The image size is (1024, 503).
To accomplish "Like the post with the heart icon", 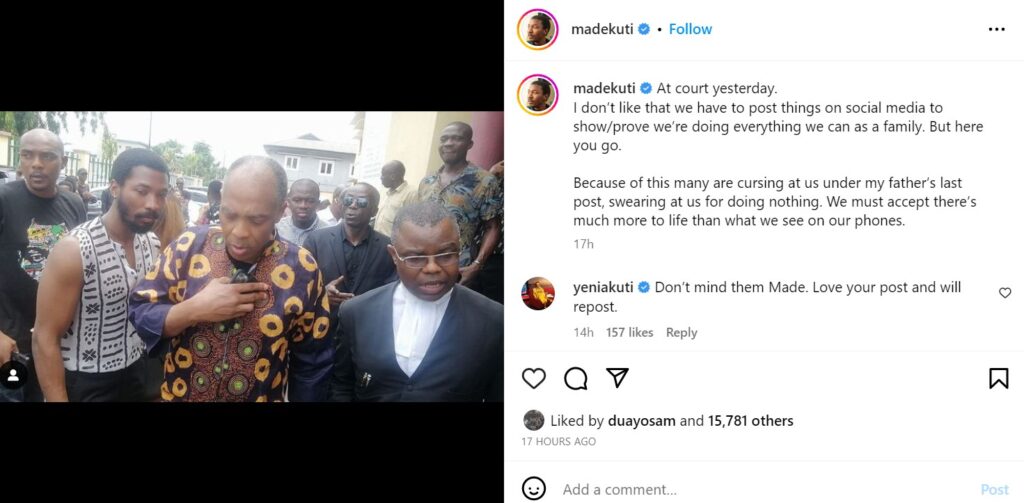I will [x=534, y=378].
